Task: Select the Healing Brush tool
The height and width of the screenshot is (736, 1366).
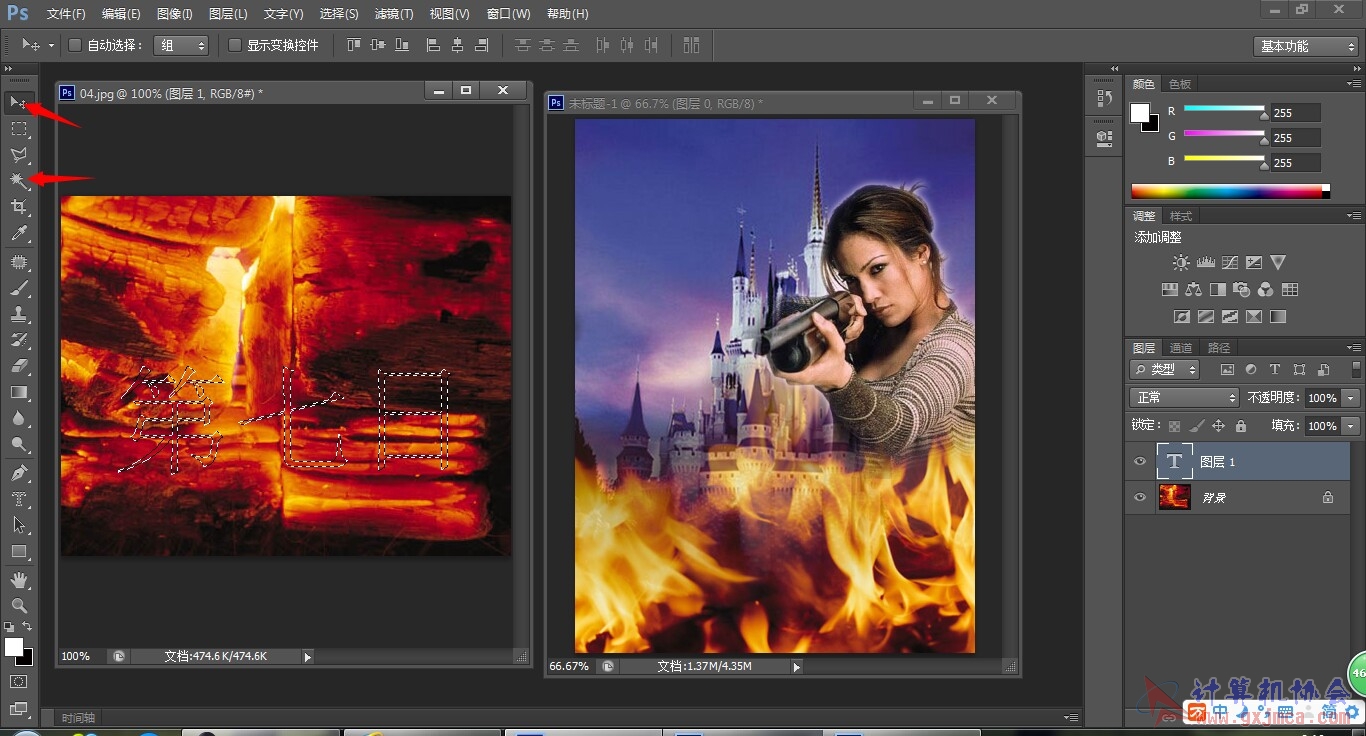Action: [18, 262]
